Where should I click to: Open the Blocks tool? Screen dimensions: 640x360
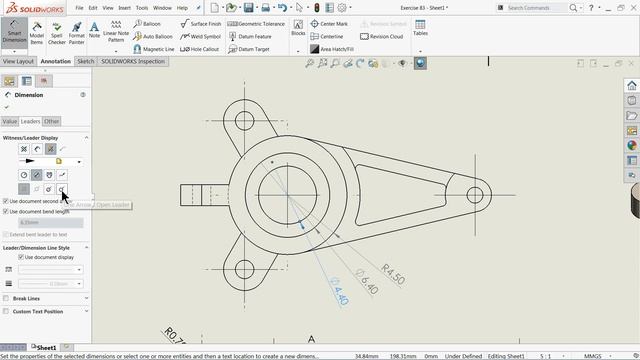298,28
